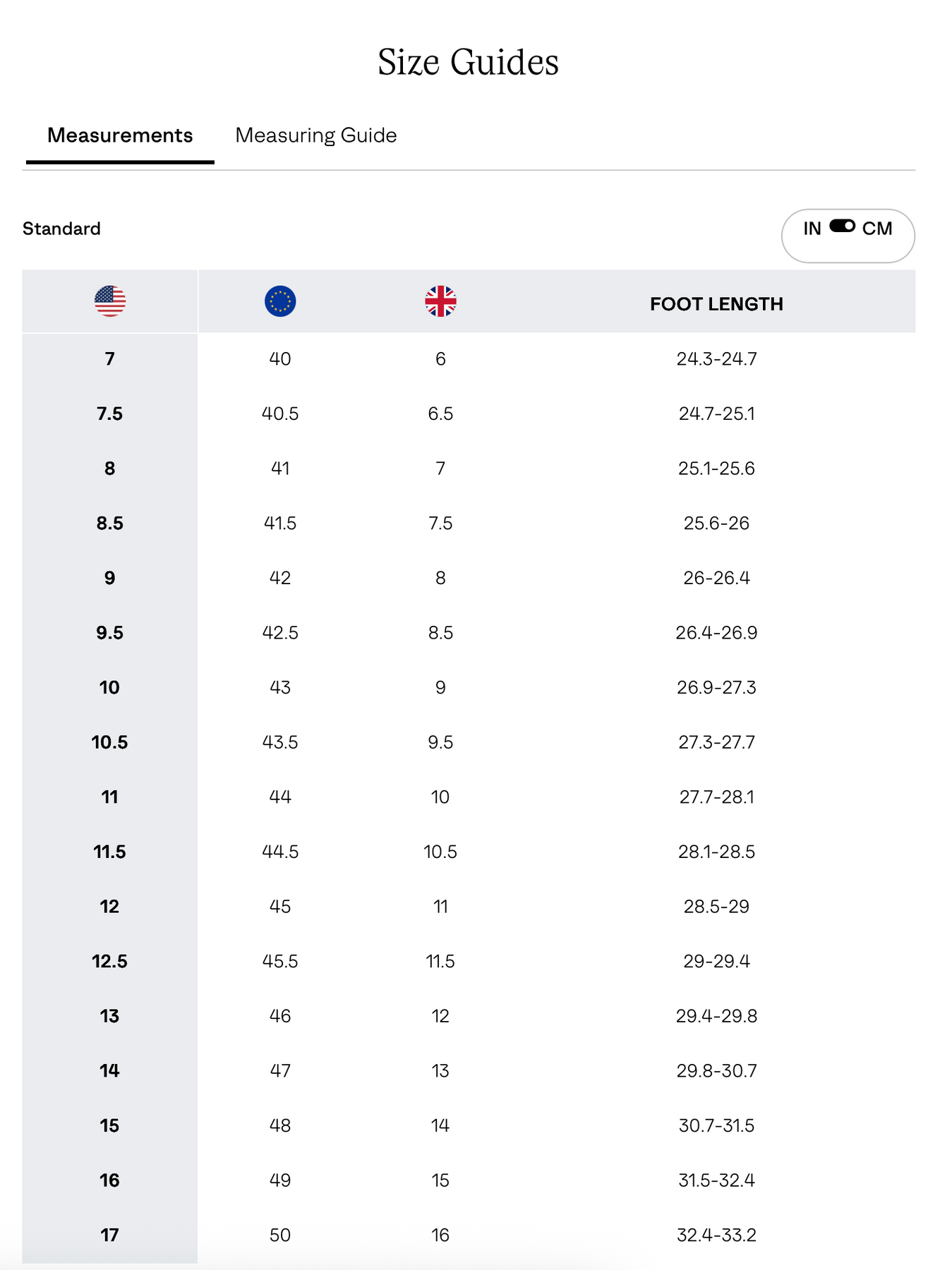Click the Size Guides heading
The image size is (952, 1270).
click(468, 62)
